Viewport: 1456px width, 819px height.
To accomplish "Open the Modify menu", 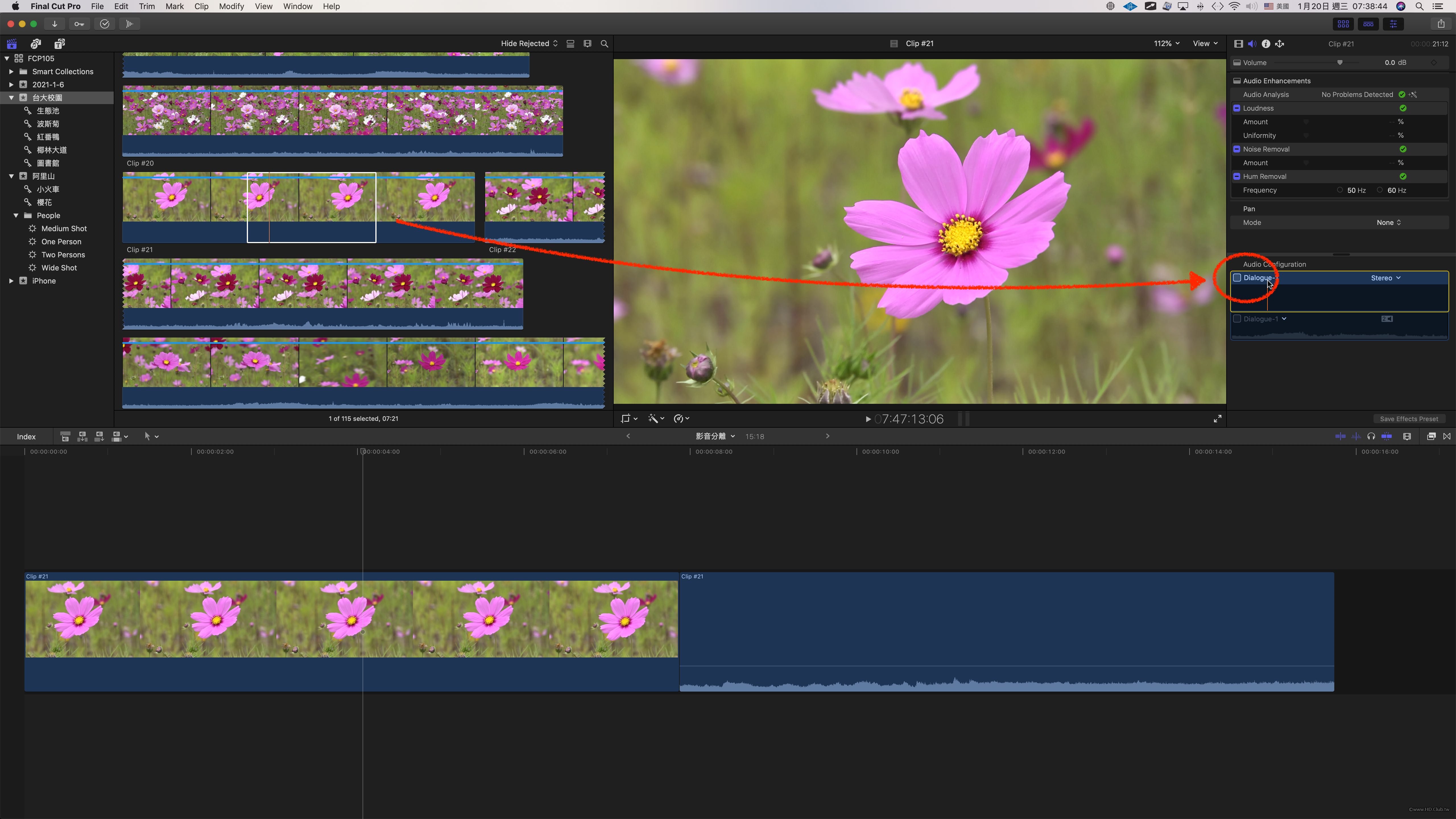I will click(231, 6).
